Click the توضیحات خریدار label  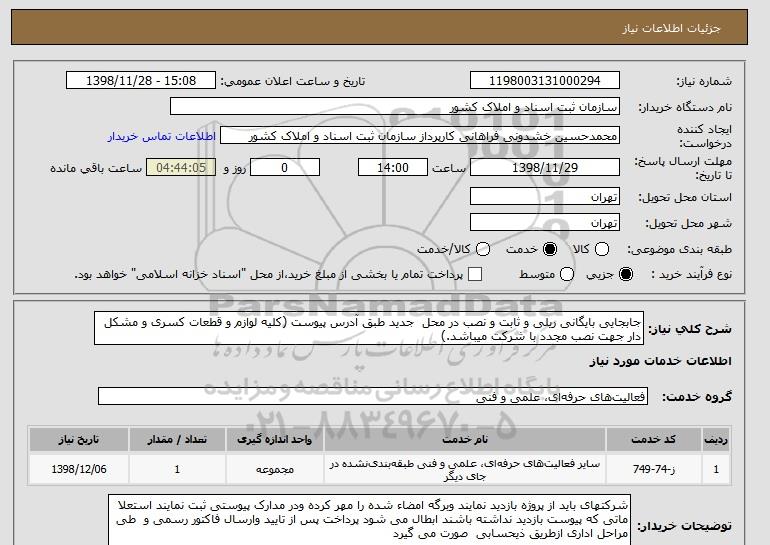click(x=684, y=526)
